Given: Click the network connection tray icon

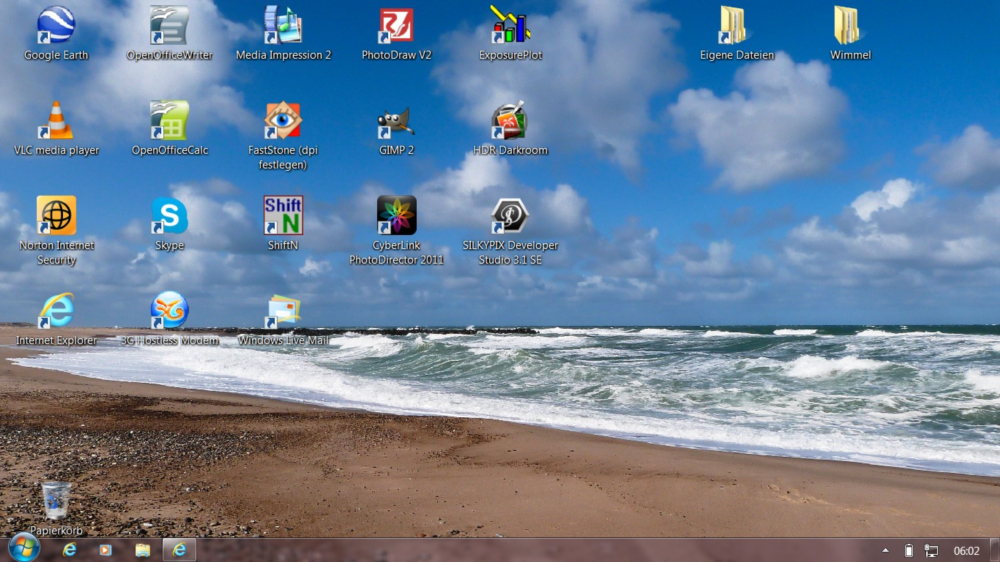Looking at the screenshot, I should click(932, 550).
